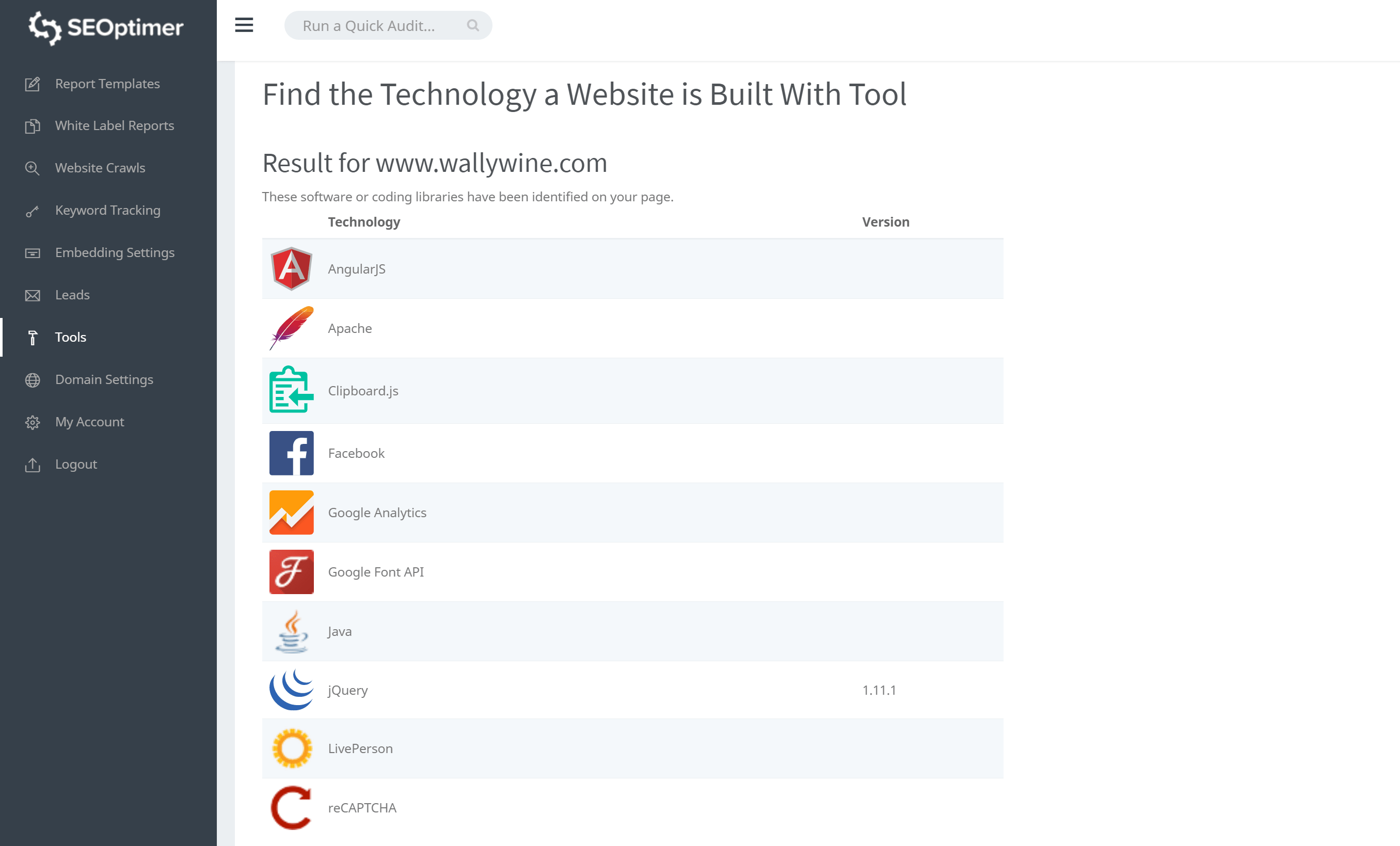Open Domain Settings page
1400x846 pixels.
coord(104,379)
